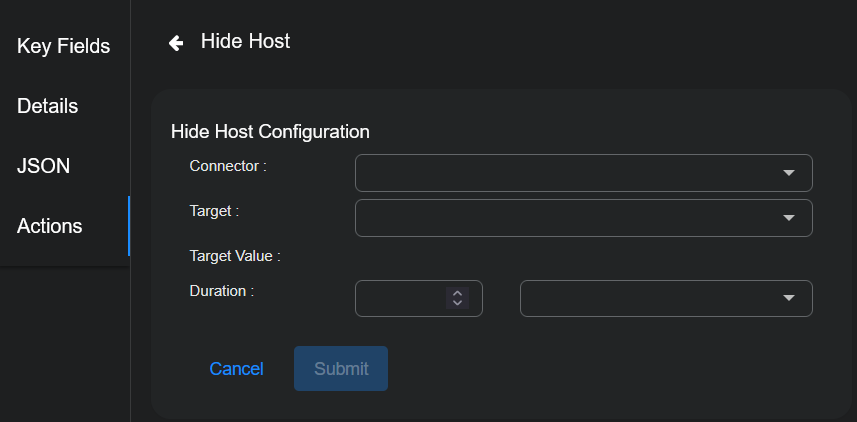Click the Target Value label

(x=235, y=255)
